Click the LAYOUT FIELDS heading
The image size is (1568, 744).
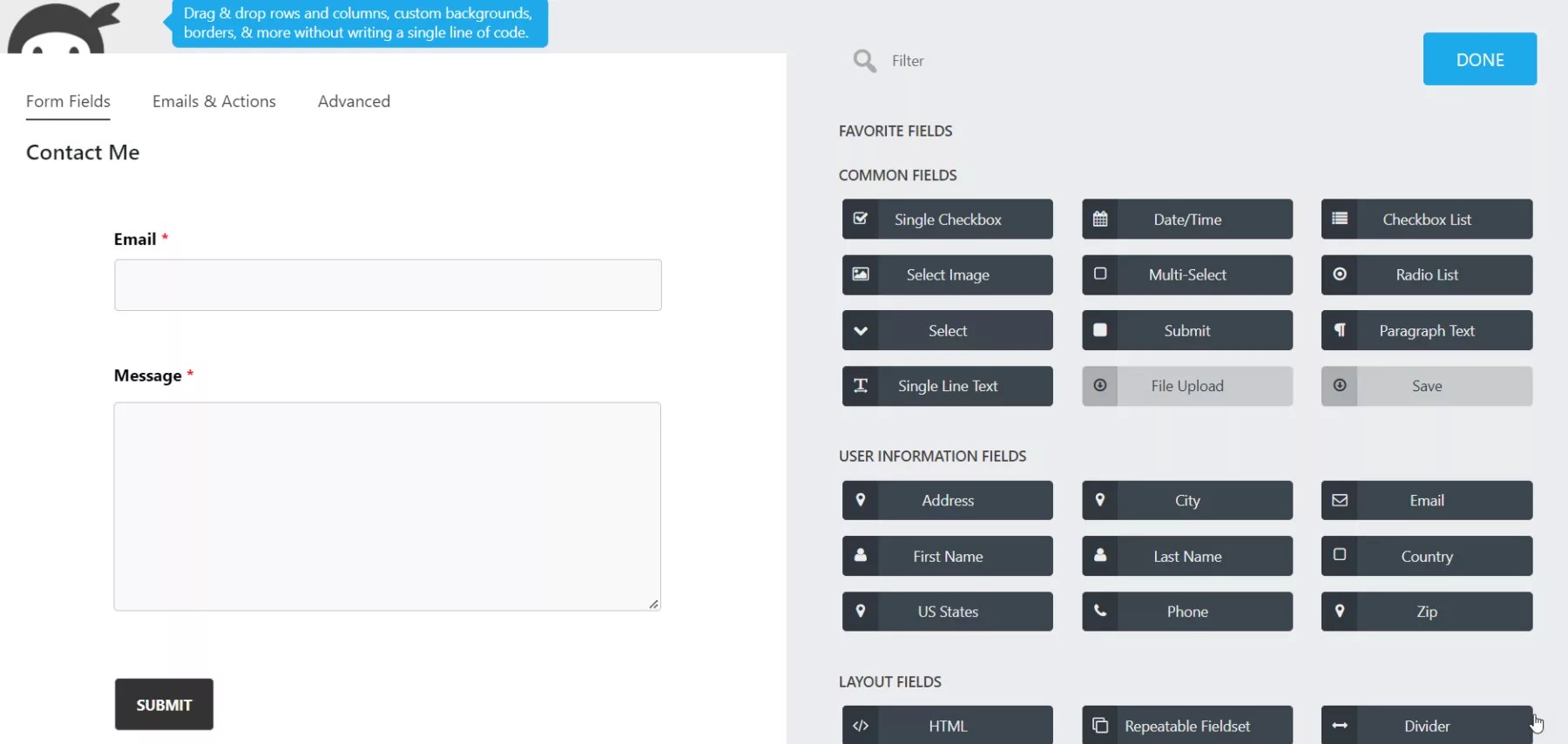tap(889, 681)
